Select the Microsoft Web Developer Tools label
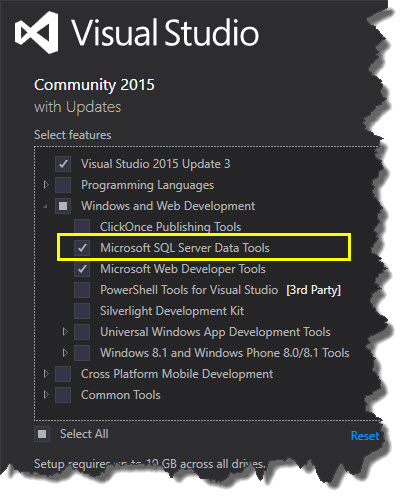The height and width of the screenshot is (504, 410). tap(183, 269)
